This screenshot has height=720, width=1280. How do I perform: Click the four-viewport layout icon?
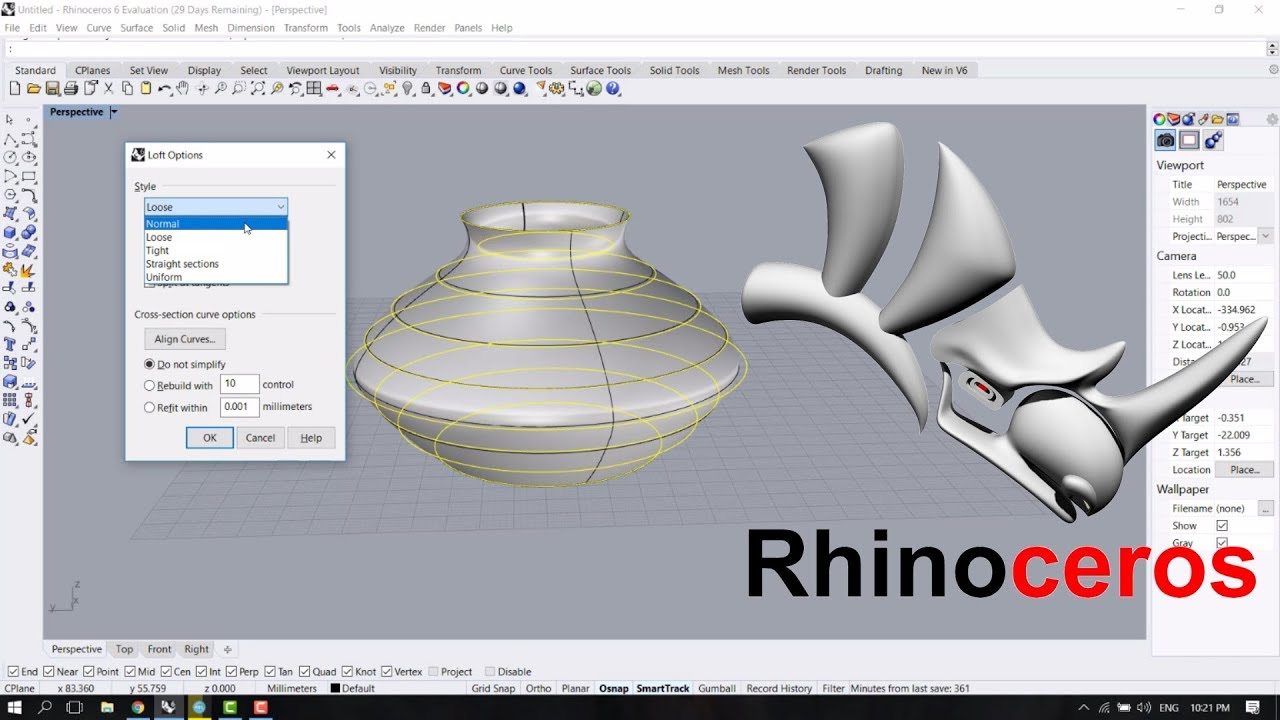click(314, 88)
